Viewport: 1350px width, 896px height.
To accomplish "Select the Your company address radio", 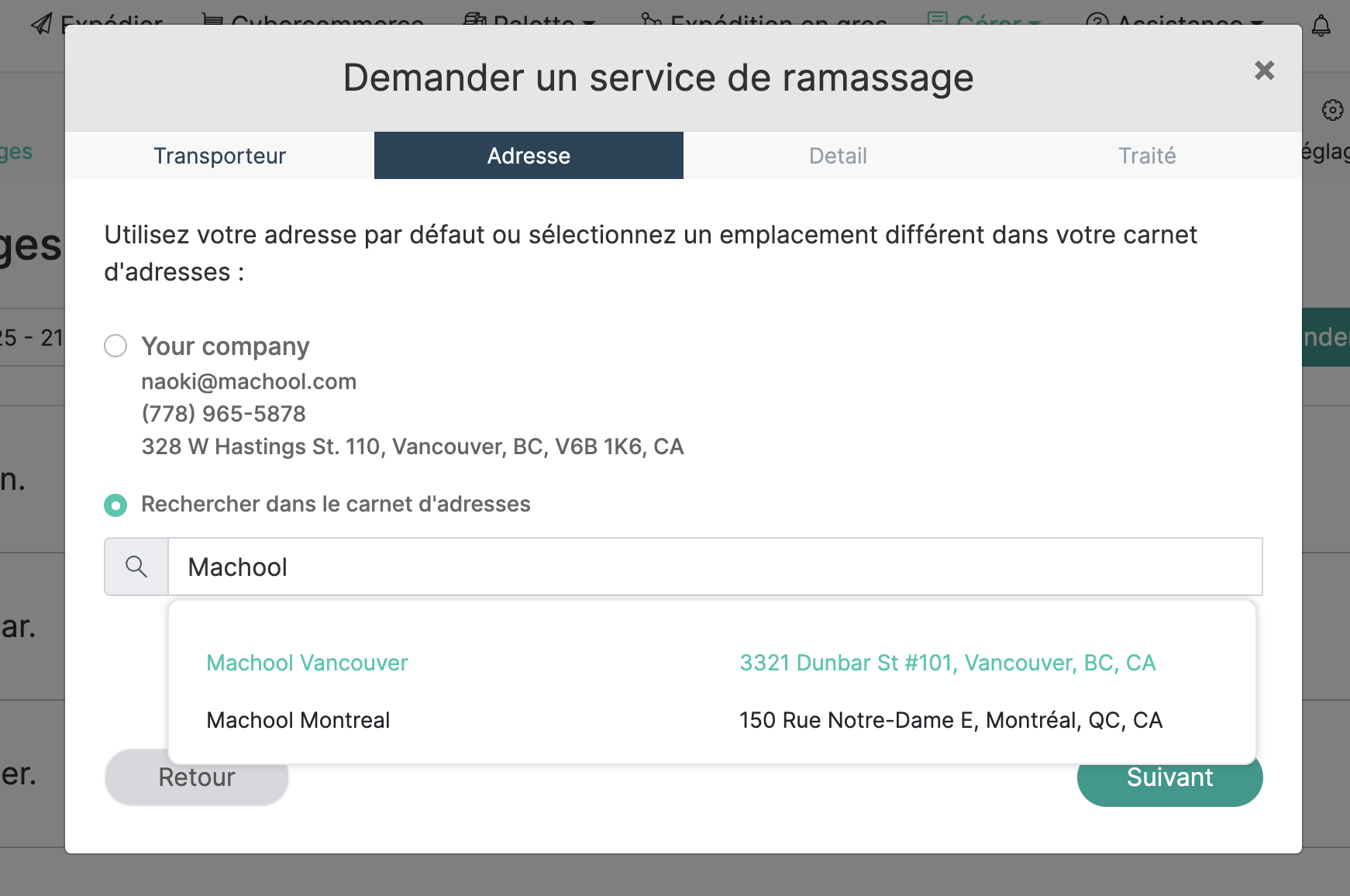I will (115, 346).
